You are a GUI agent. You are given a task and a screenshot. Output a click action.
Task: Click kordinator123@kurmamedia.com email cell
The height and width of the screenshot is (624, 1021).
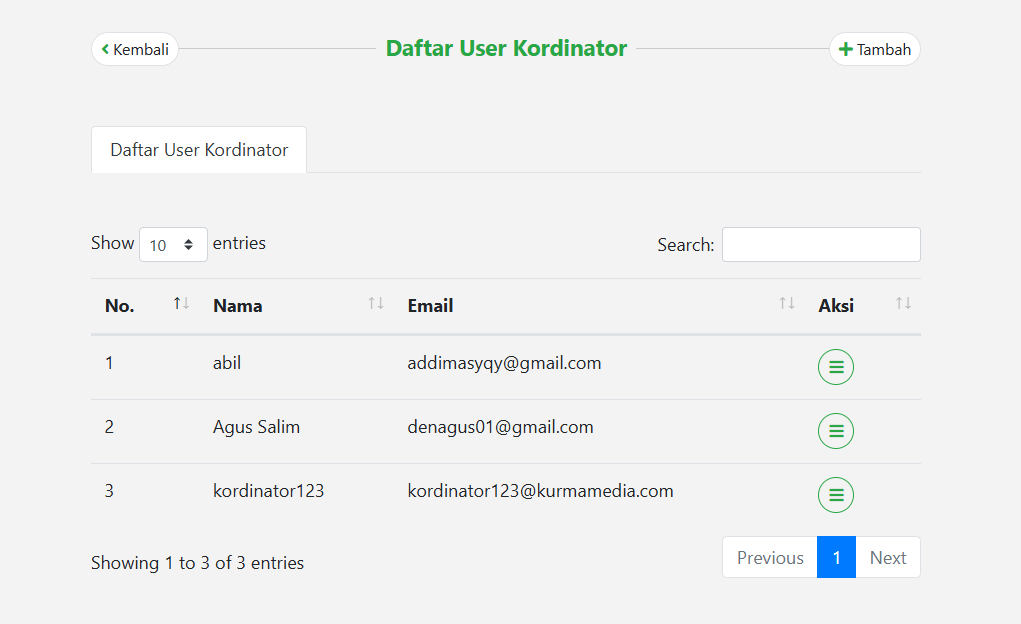(x=540, y=491)
